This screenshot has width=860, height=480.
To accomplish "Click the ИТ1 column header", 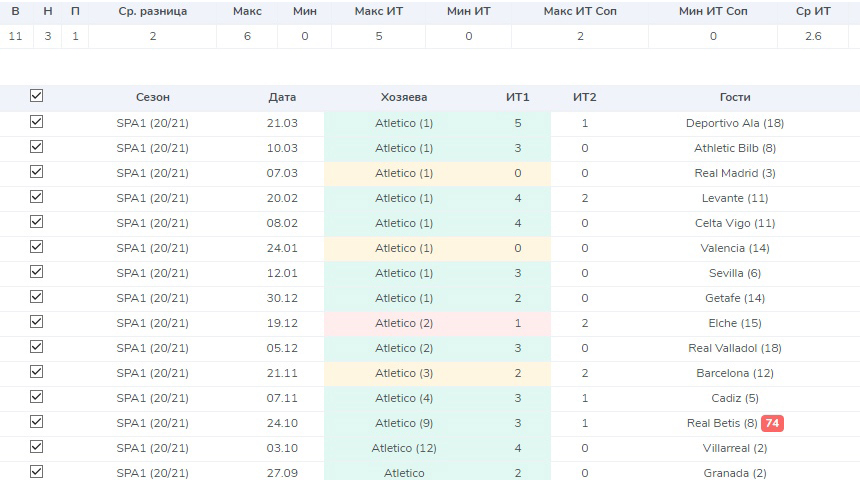I will pos(517,97).
